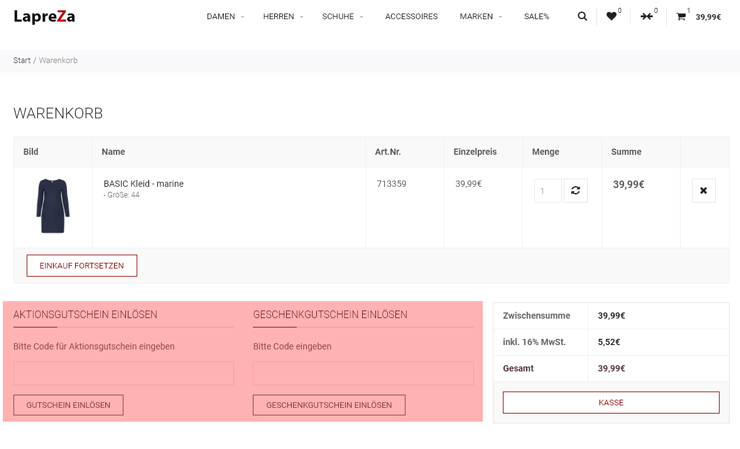The image size is (740, 449).
Task: Open the shopping cart icon in header
Action: tap(681, 17)
